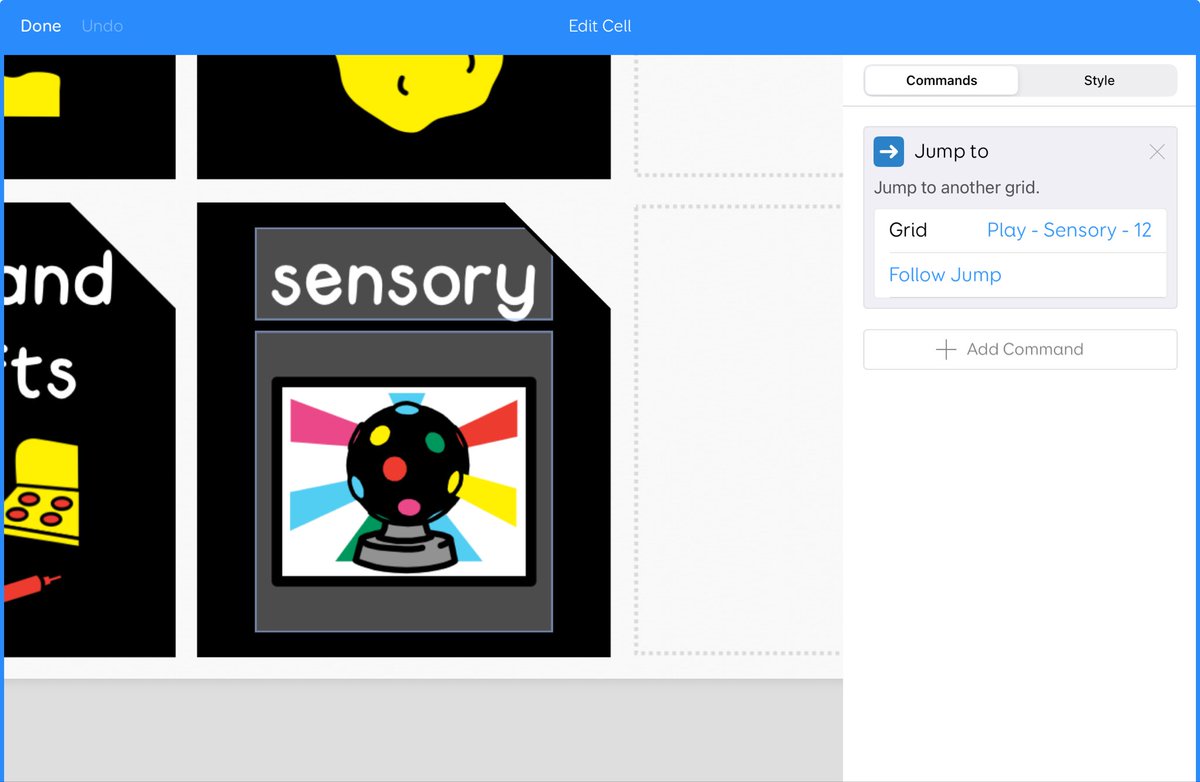Select the arts and crafts cell on left

(x=89, y=430)
